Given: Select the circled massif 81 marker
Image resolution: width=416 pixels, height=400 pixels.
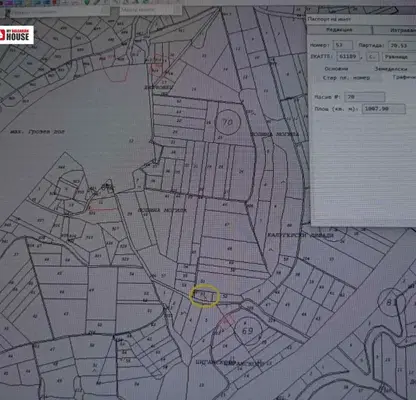Looking at the screenshot, I should [391, 302].
